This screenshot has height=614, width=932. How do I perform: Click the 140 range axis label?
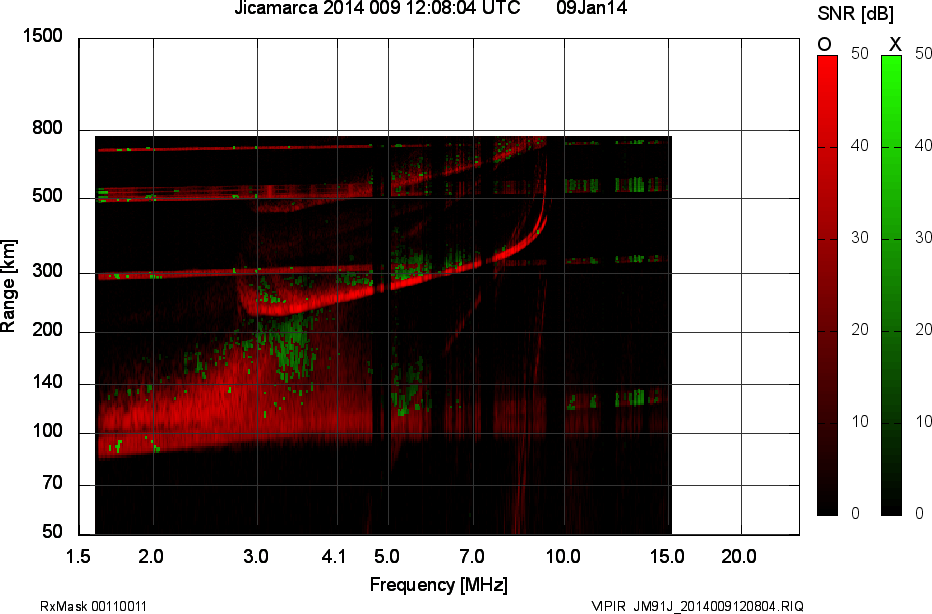pyautogui.click(x=47, y=382)
